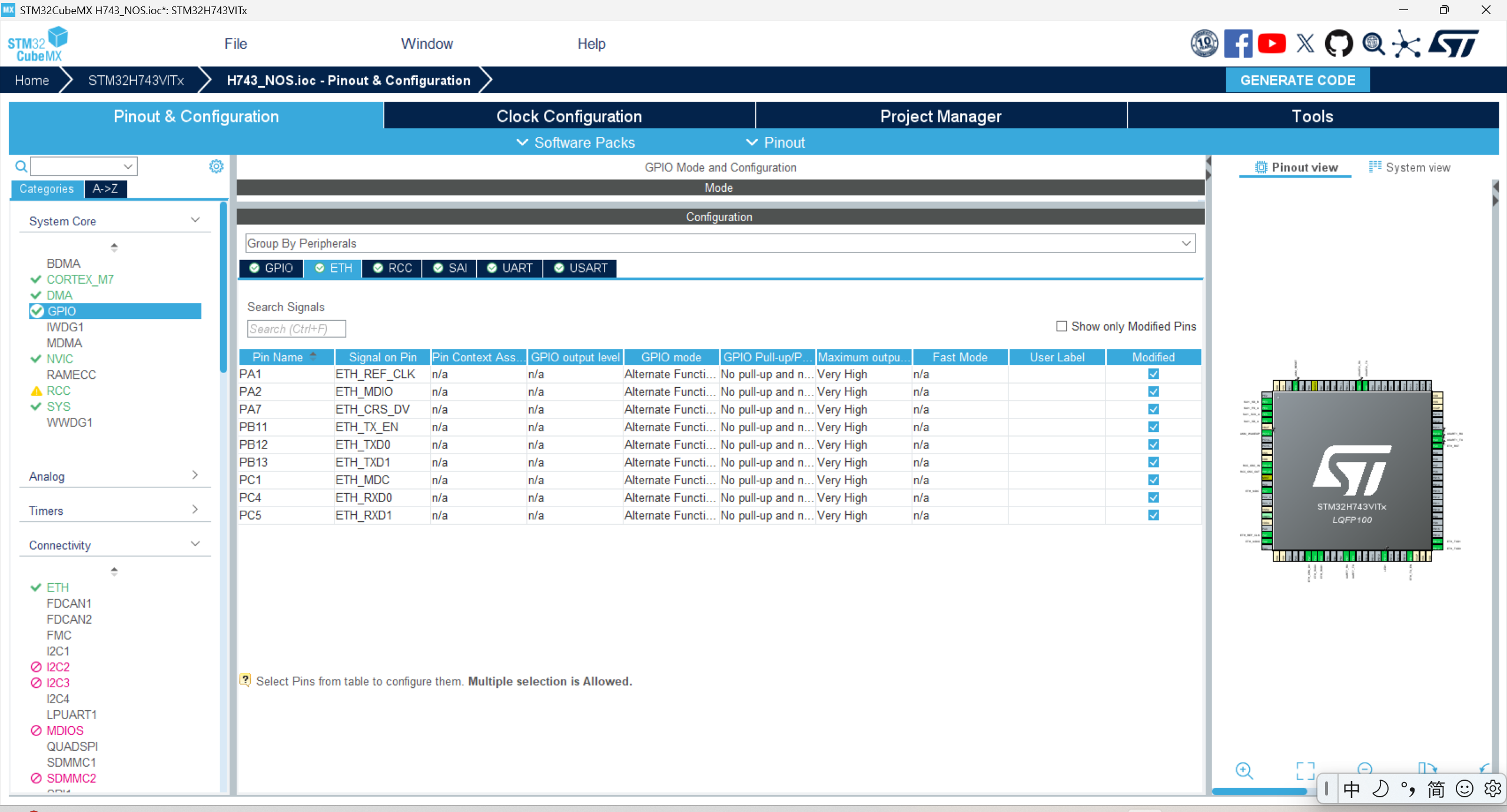Click the STM32H743VITx chip graphic
Screen dimensions: 1507x812
coord(1352,471)
